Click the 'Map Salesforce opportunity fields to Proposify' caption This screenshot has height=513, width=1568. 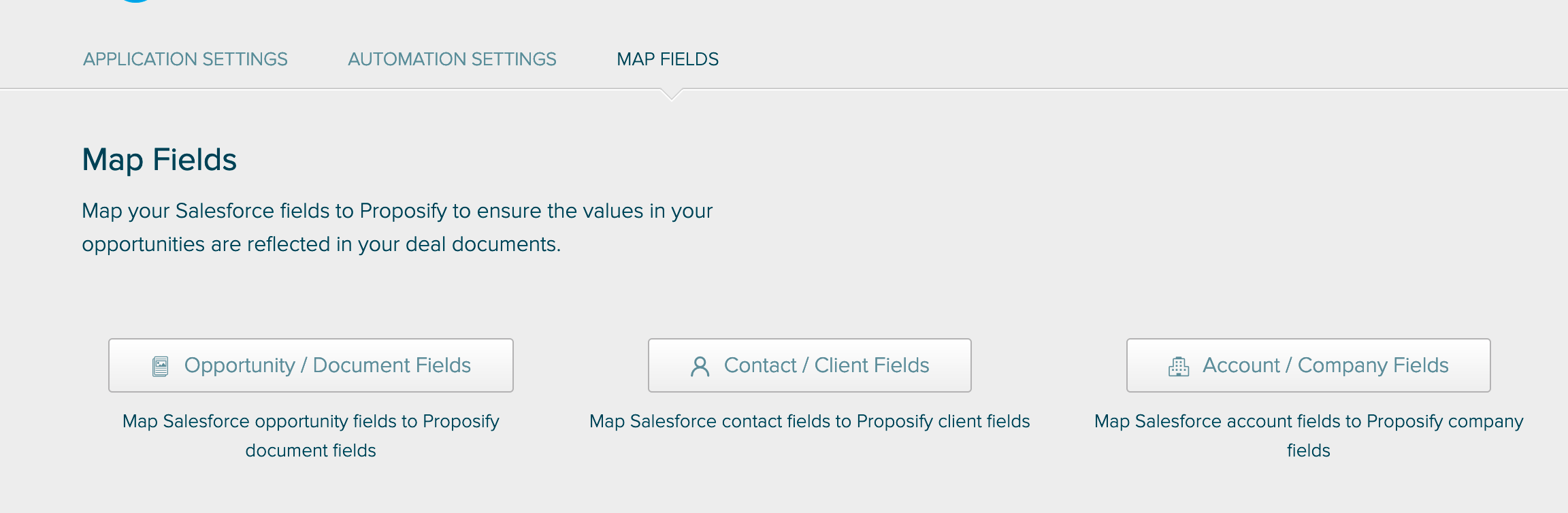(311, 421)
